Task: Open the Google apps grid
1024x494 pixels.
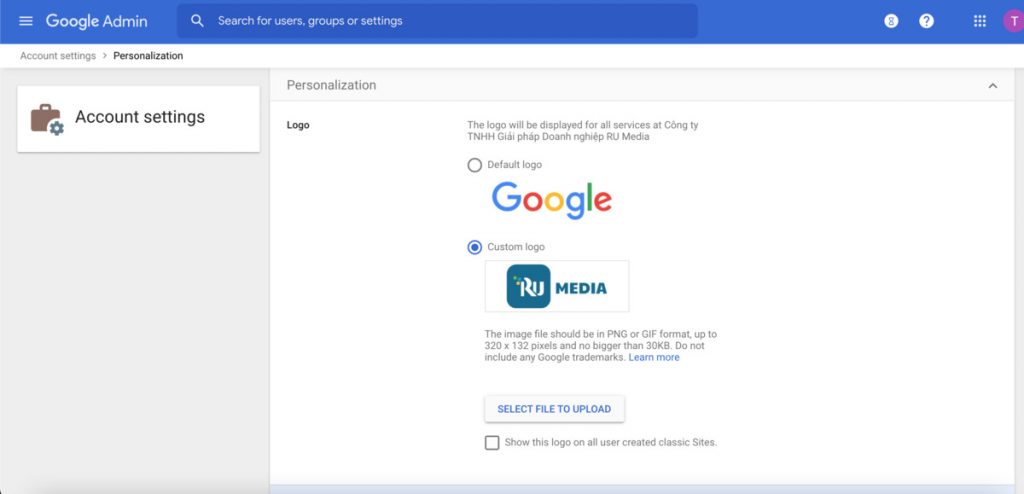Action: tap(980, 21)
